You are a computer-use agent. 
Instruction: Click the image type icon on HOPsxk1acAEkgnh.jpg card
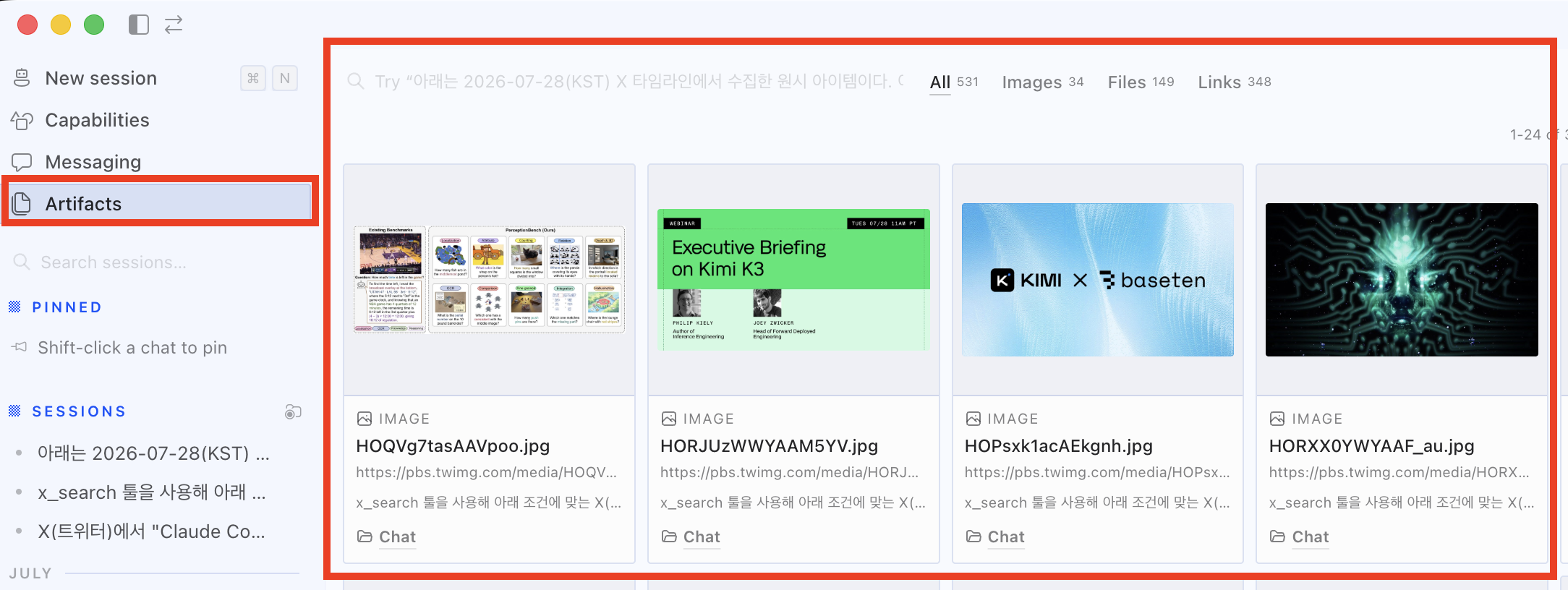pyautogui.click(x=973, y=419)
